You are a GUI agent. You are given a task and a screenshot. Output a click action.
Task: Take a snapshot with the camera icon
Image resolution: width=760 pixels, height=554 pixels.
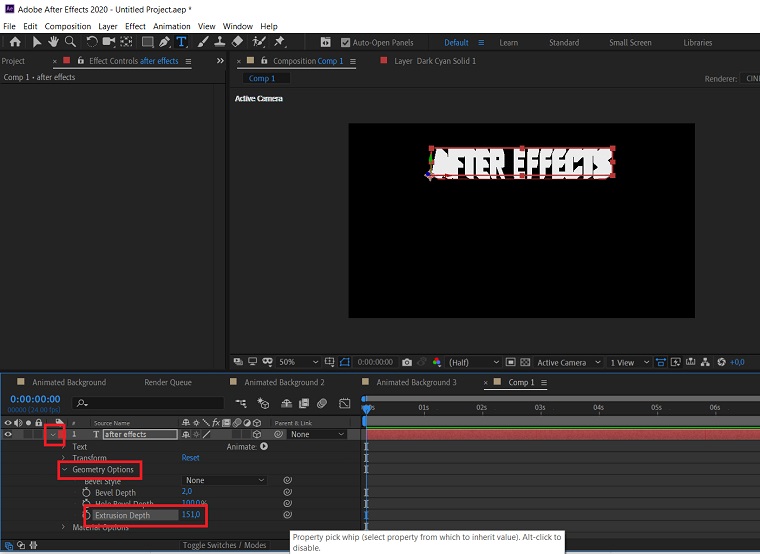(x=407, y=362)
